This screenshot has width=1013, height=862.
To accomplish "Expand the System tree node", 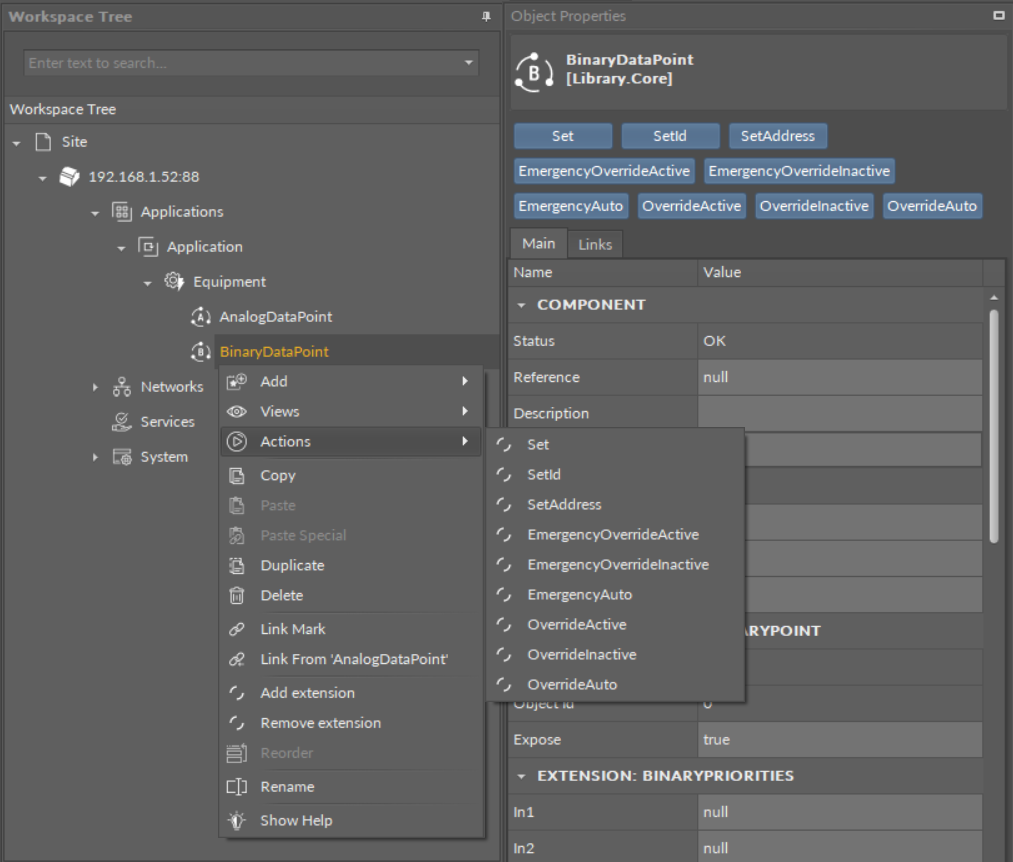I will (95, 457).
